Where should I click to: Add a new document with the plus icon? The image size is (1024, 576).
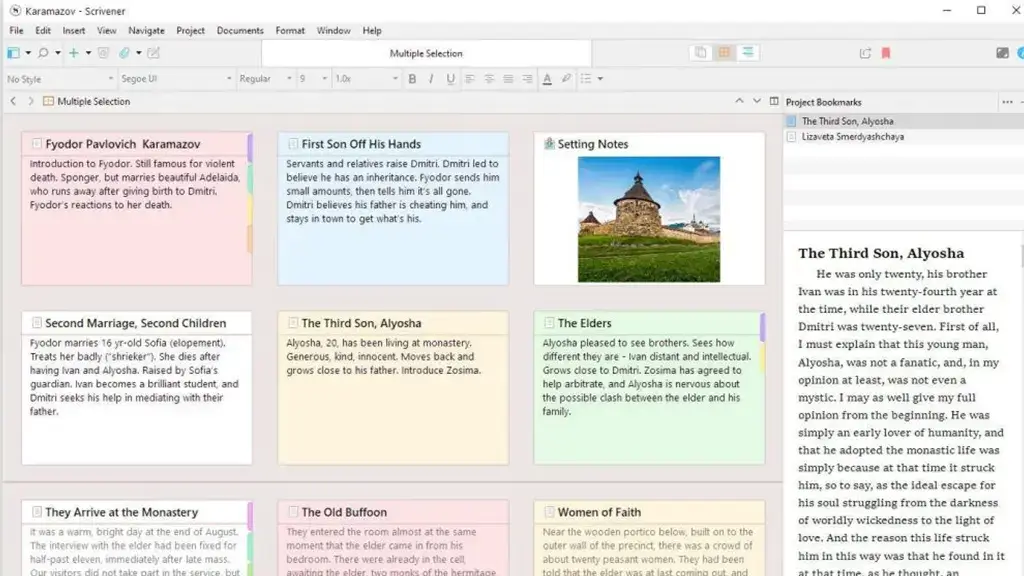click(73, 52)
